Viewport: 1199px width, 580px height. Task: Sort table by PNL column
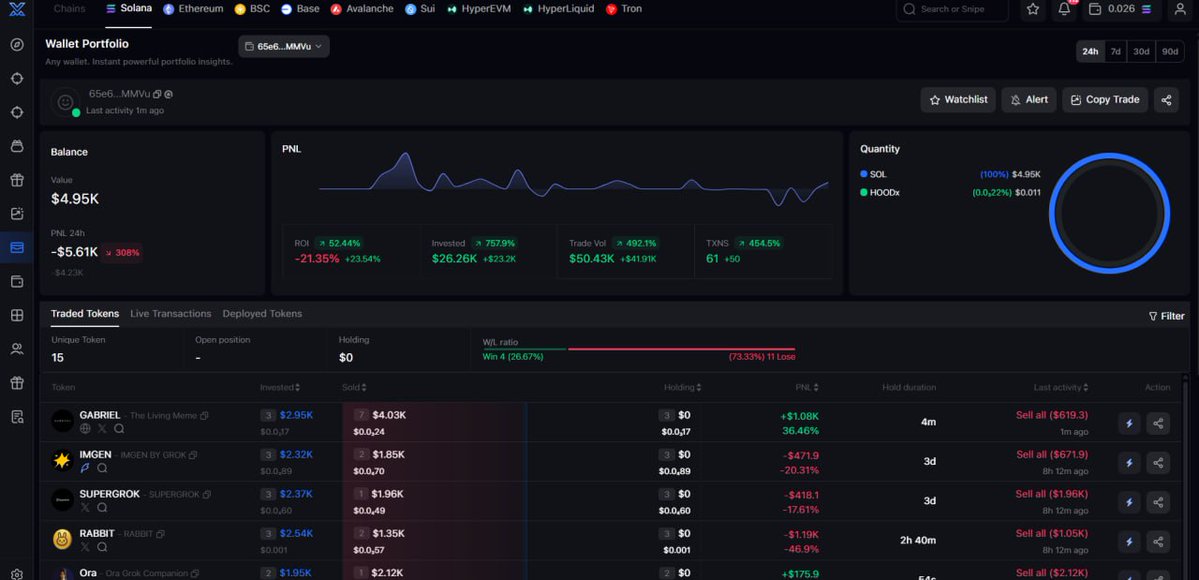[806, 387]
